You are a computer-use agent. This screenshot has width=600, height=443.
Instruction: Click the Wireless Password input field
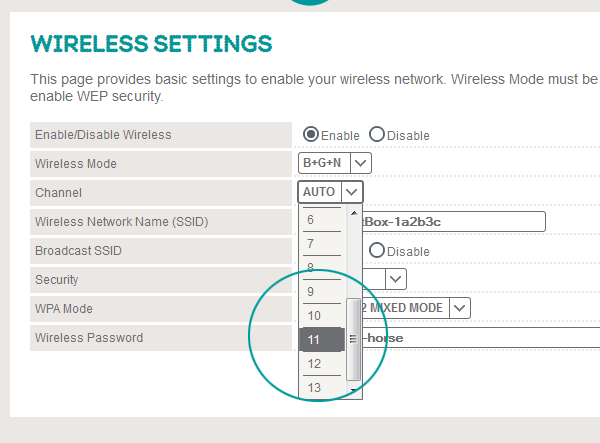coord(481,337)
